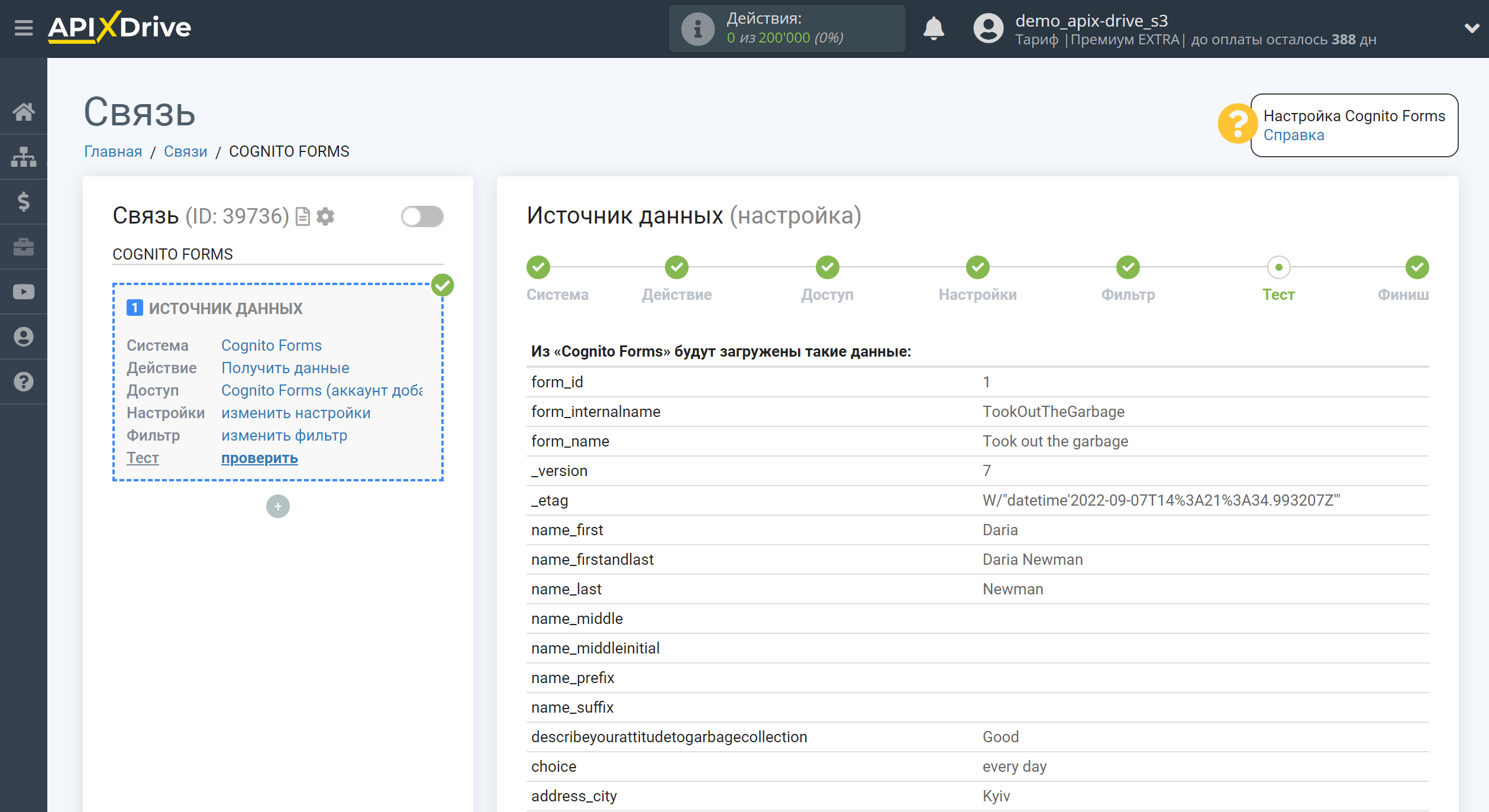Select the Daria Newman value
The image size is (1489, 812).
(1032, 559)
